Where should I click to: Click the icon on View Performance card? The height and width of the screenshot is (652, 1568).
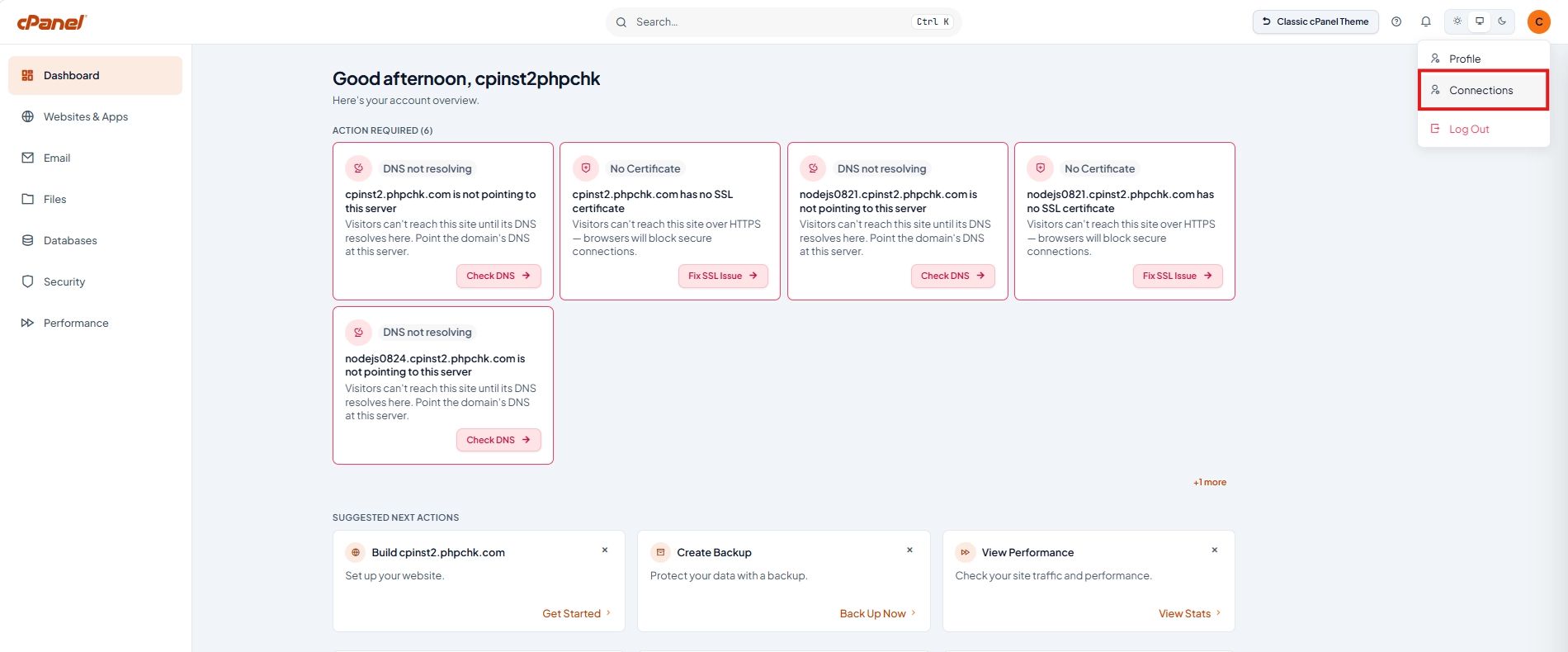click(x=965, y=552)
